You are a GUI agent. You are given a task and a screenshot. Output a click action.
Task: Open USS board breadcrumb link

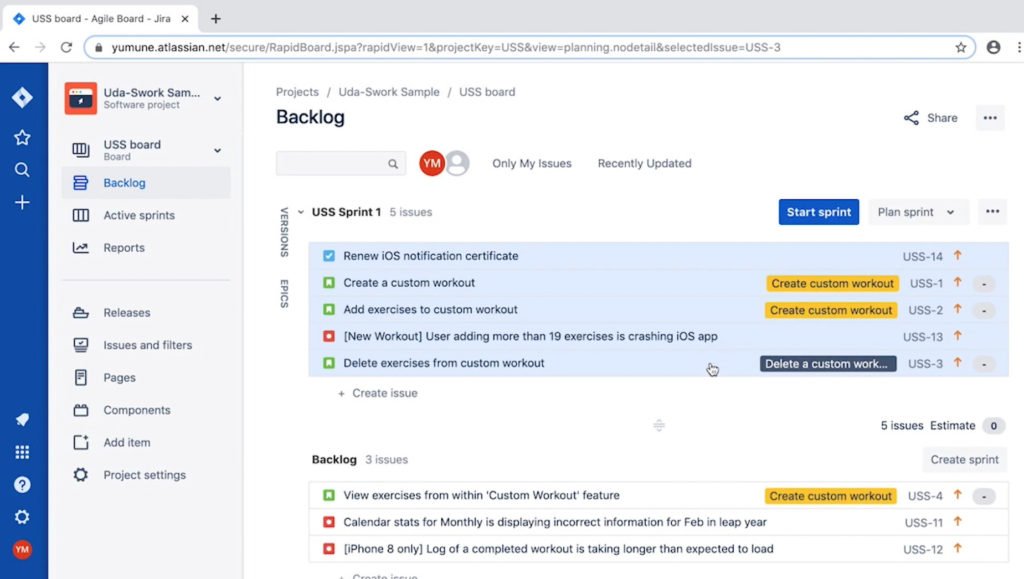point(487,92)
